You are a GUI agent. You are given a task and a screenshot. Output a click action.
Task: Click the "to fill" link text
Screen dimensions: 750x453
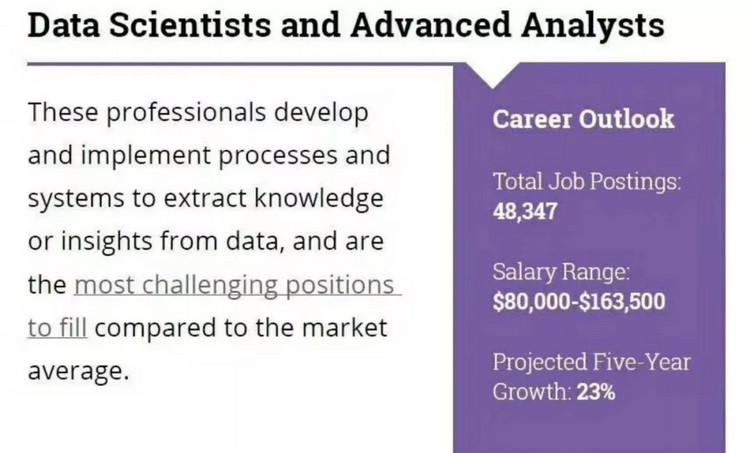[58, 328]
